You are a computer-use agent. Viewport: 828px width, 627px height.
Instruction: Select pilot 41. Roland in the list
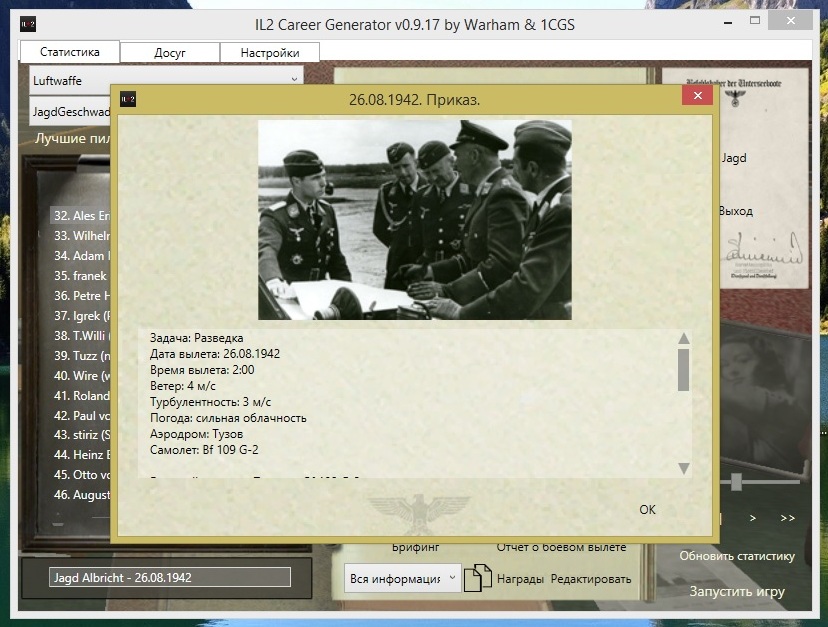click(x=81, y=396)
